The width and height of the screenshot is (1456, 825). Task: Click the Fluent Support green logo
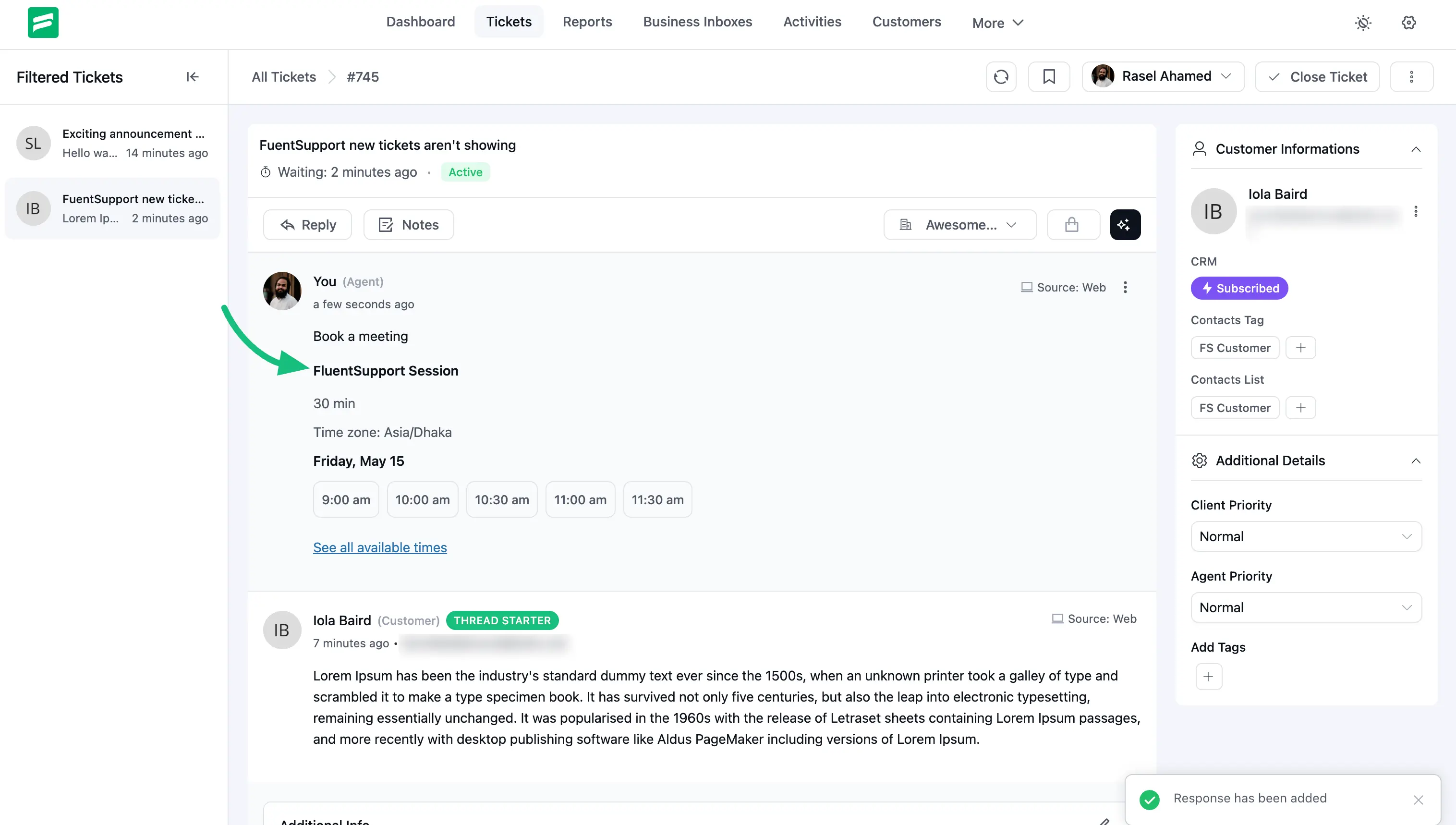pyautogui.click(x=43, y=23)
